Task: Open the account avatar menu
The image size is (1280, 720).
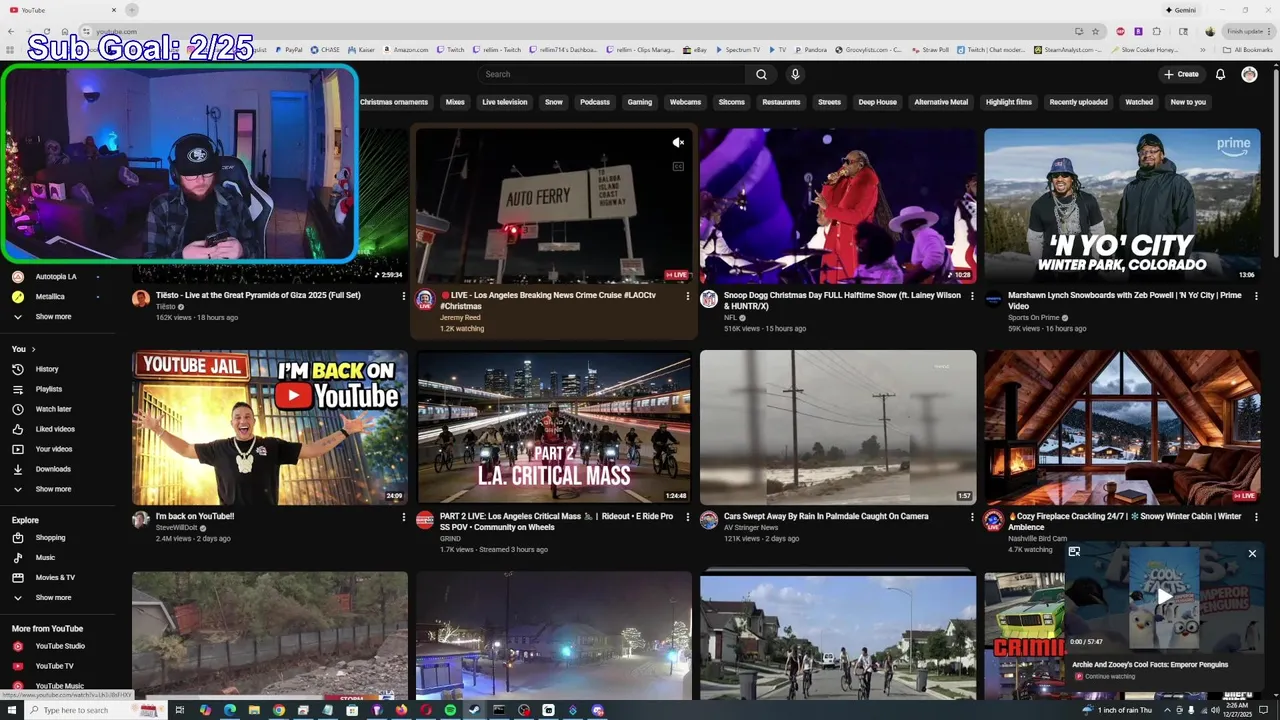Action: (1249, 74)
